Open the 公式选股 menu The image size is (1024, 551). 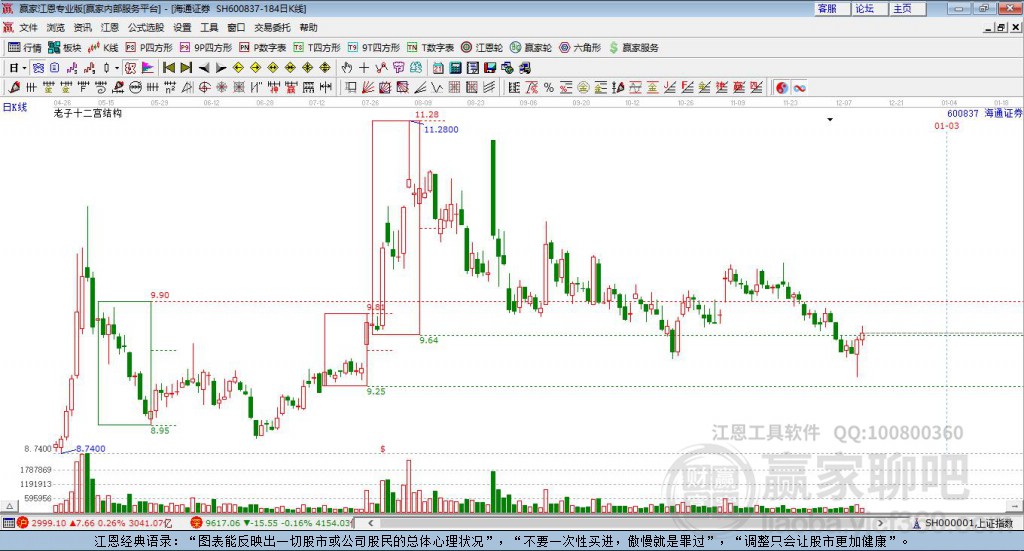[x=146, y=27]
